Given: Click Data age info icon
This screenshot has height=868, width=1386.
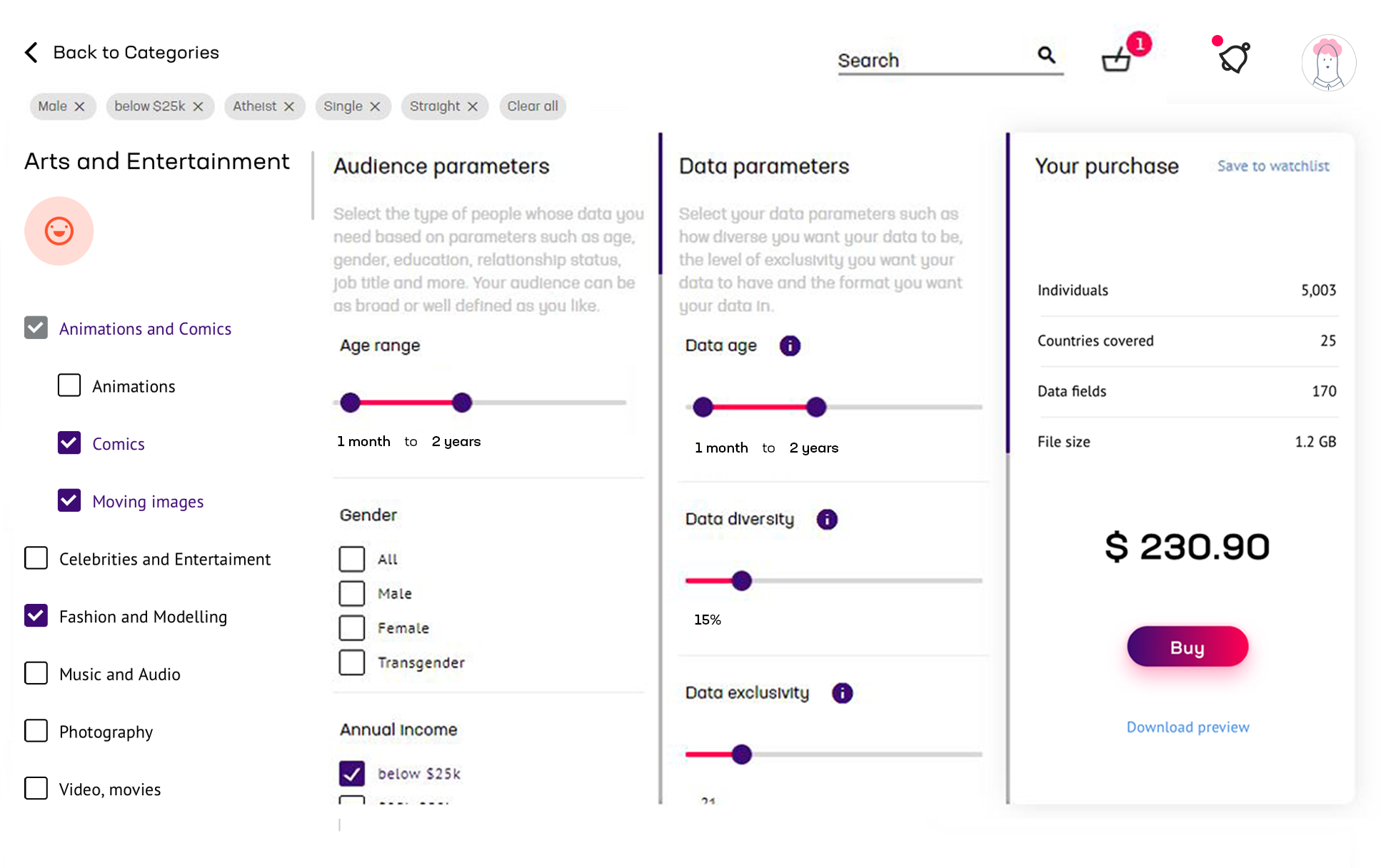Looking at the screenshot, I should tap(790, 346).
